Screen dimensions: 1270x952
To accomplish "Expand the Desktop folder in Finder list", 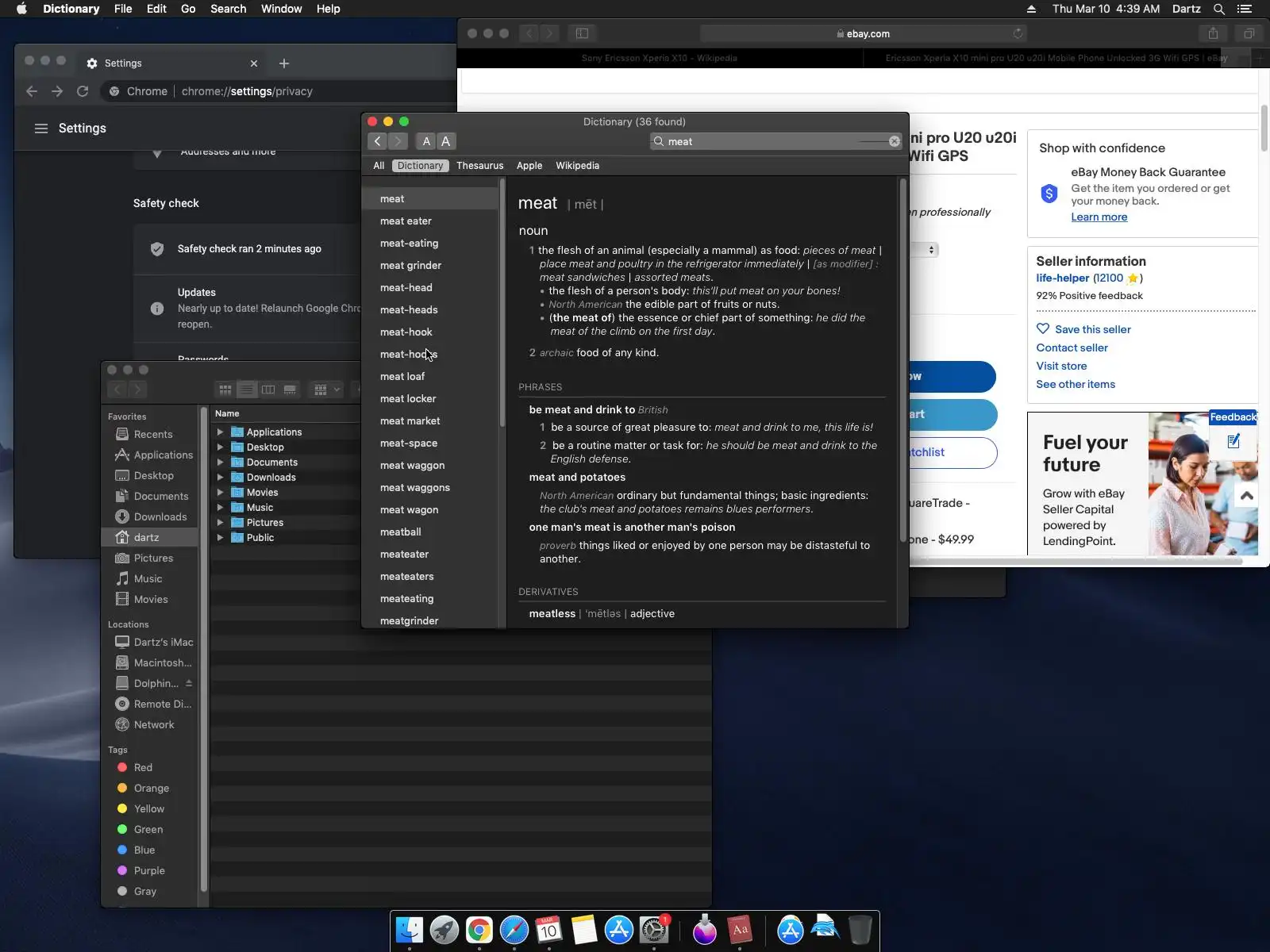I will (220, 447).
